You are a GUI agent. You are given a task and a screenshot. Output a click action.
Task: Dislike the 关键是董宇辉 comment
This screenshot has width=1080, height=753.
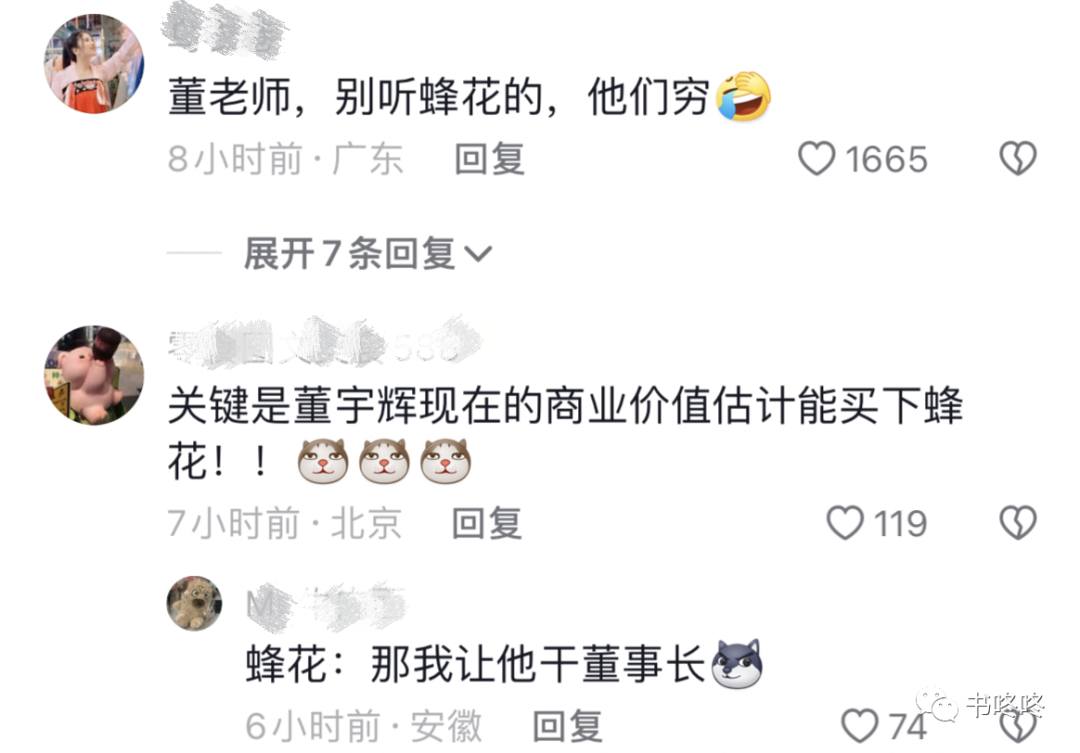tap(1017, 523)
